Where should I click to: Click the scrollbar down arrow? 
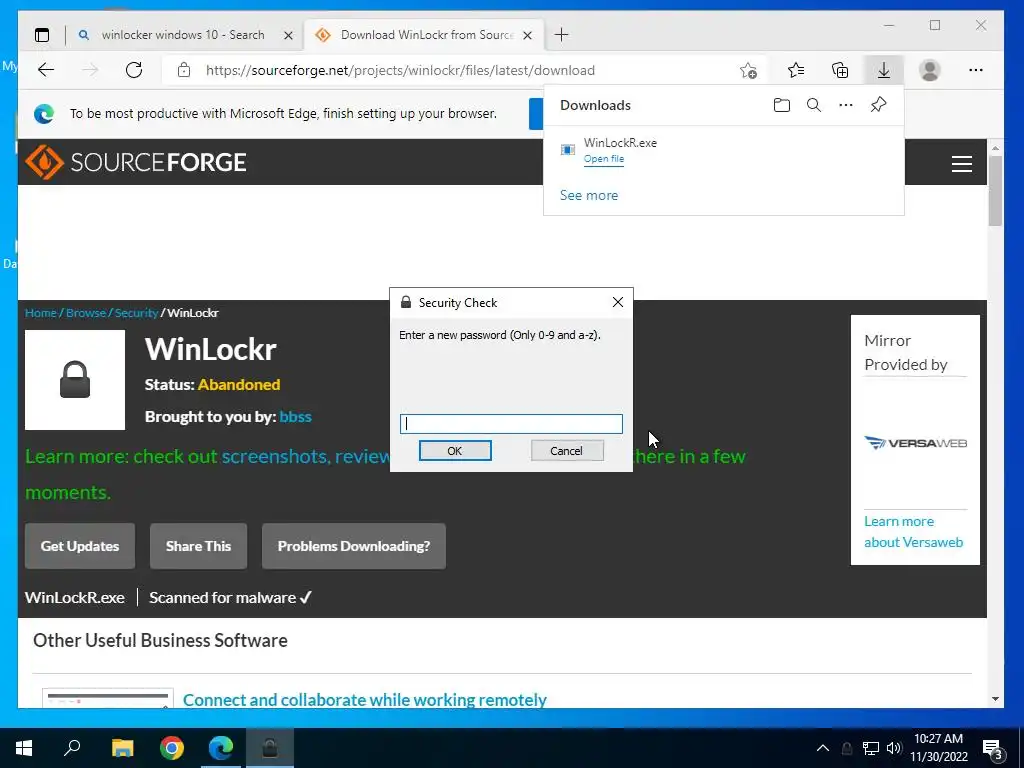(x=995, y=699)
